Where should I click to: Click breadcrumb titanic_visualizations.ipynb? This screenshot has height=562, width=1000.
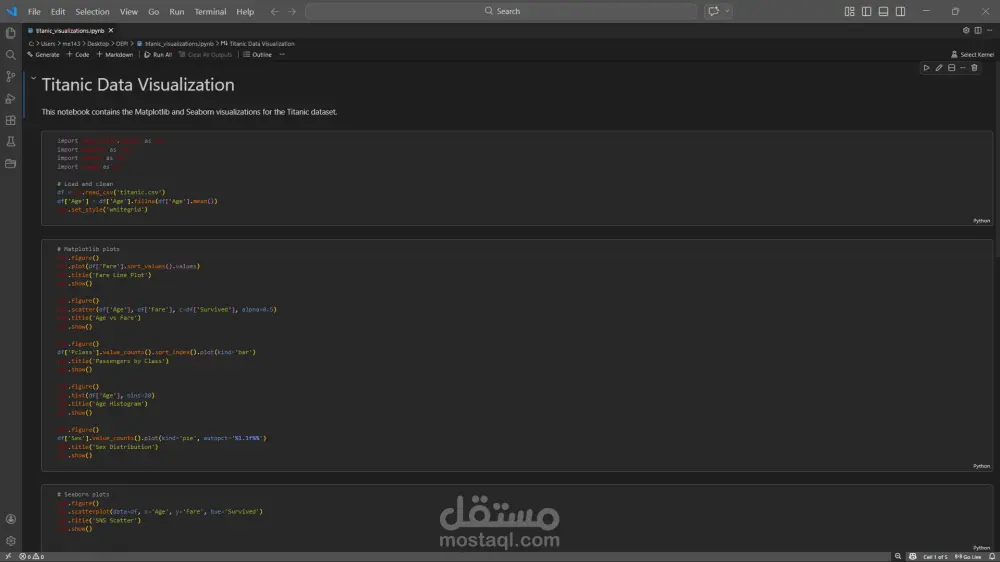pyautogui.click(x=175, y=44)
